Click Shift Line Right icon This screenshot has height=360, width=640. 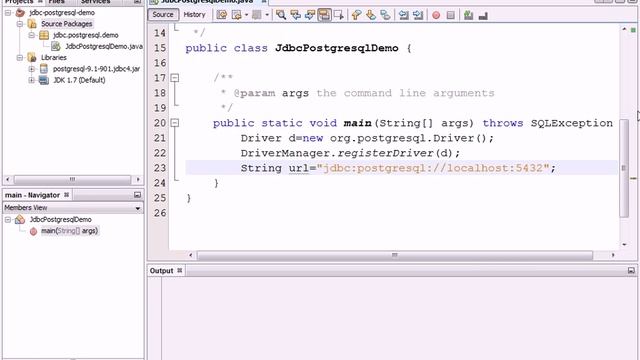click(418, 15)
